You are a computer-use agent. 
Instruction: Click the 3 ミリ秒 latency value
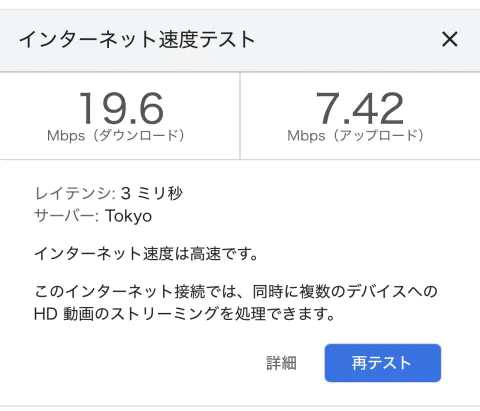(152, 193)
